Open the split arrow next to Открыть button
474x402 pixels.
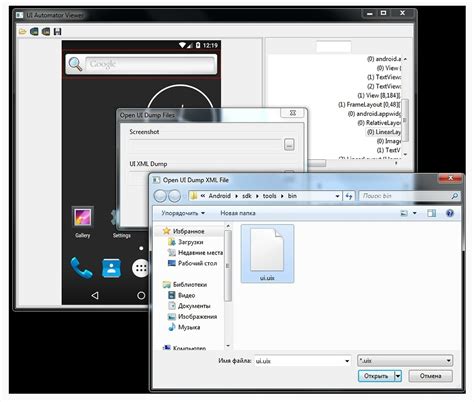point(398,376)
